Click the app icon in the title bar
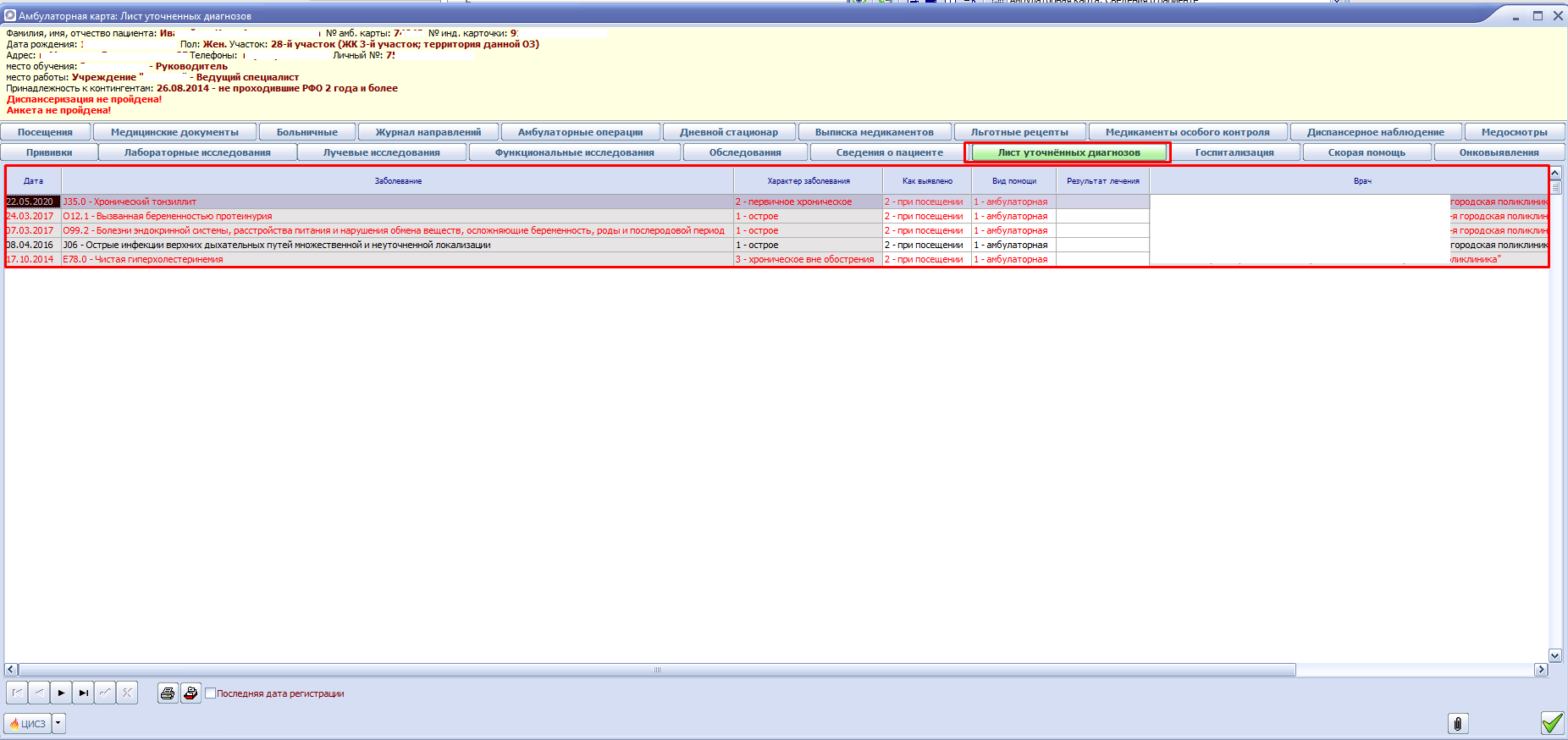The height and width of the screenshot is (740, 1568). pos(10,15)
